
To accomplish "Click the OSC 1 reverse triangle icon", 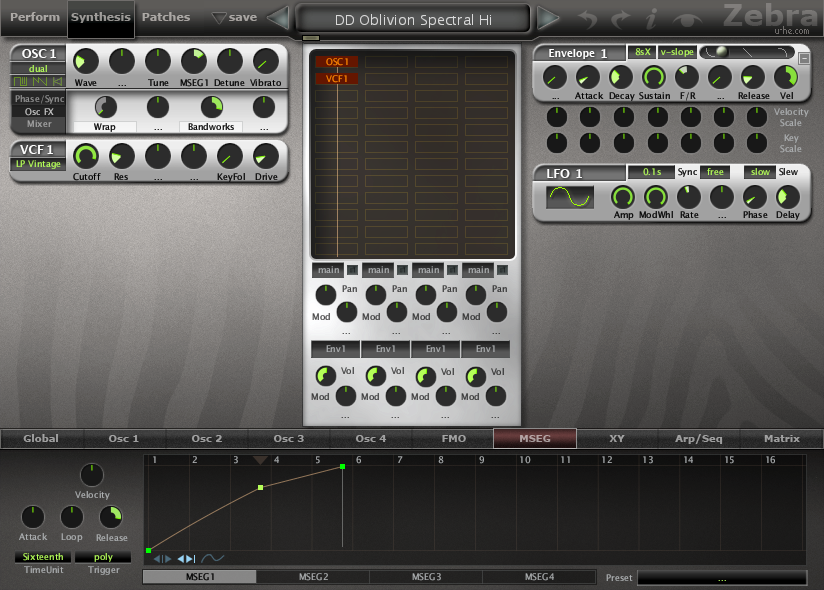I will [57, 81].
